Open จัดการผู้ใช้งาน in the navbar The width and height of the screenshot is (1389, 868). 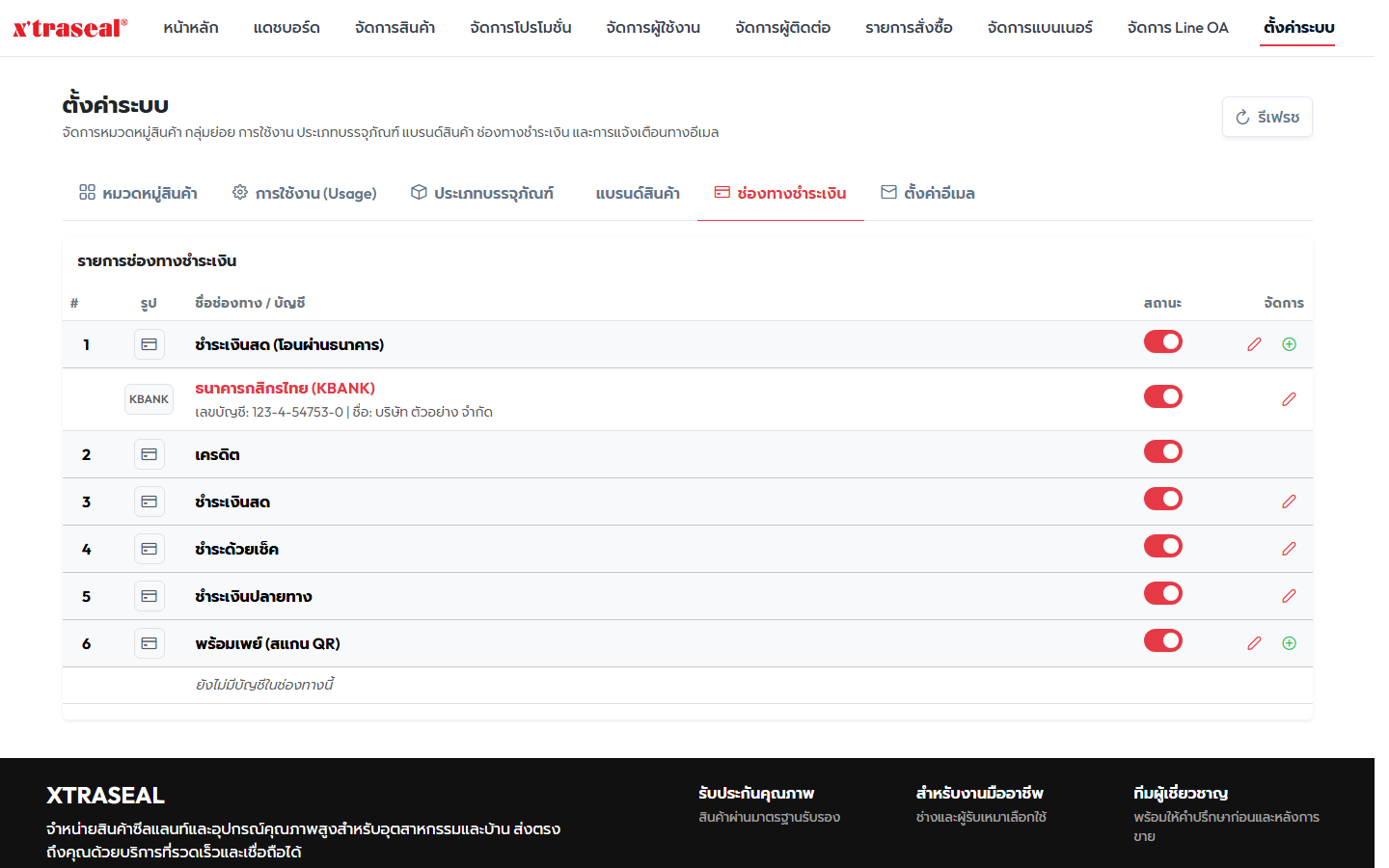point(653,27)
